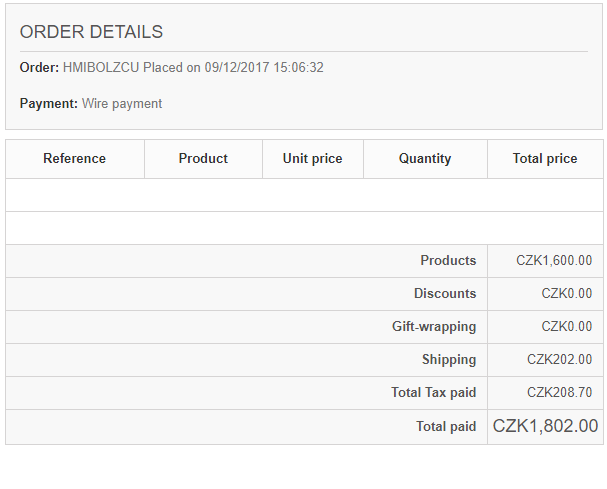This screenshot has width=607, height=489.
Task: Click the Gift-wrapping row label
Action: click(x=434, y=327)
